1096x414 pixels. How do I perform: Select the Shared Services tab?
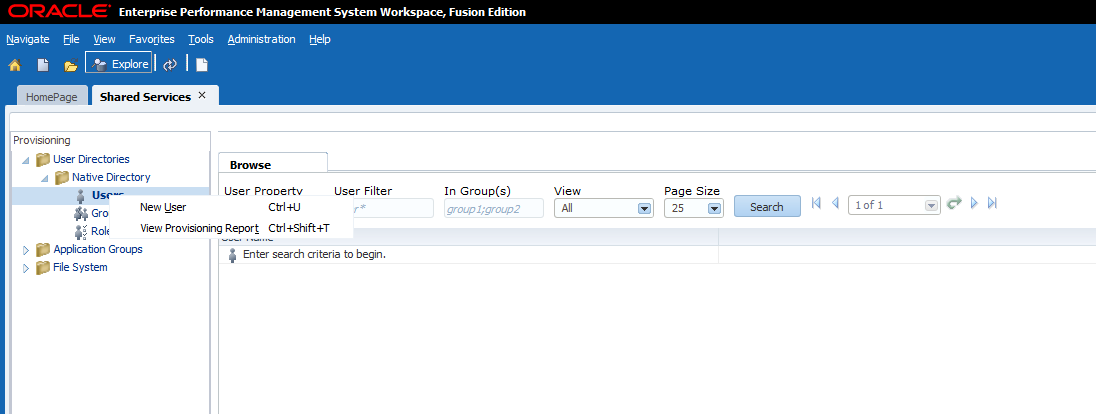point(145,97)
